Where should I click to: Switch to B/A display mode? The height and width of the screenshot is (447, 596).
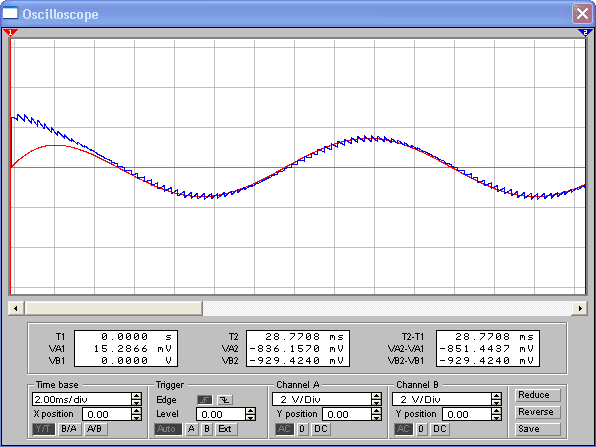[69, 429]
